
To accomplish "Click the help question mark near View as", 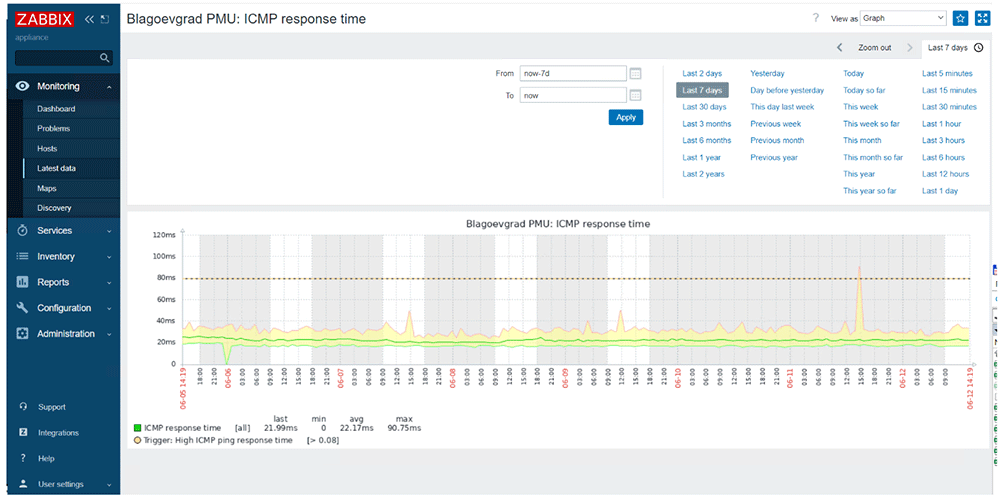I will click(x=816, y=18).
